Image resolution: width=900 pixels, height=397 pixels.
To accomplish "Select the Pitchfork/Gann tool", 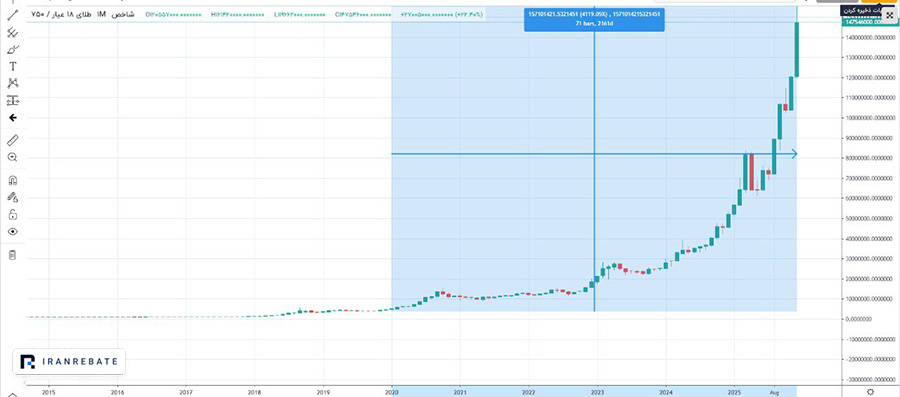I will (13, 33).
